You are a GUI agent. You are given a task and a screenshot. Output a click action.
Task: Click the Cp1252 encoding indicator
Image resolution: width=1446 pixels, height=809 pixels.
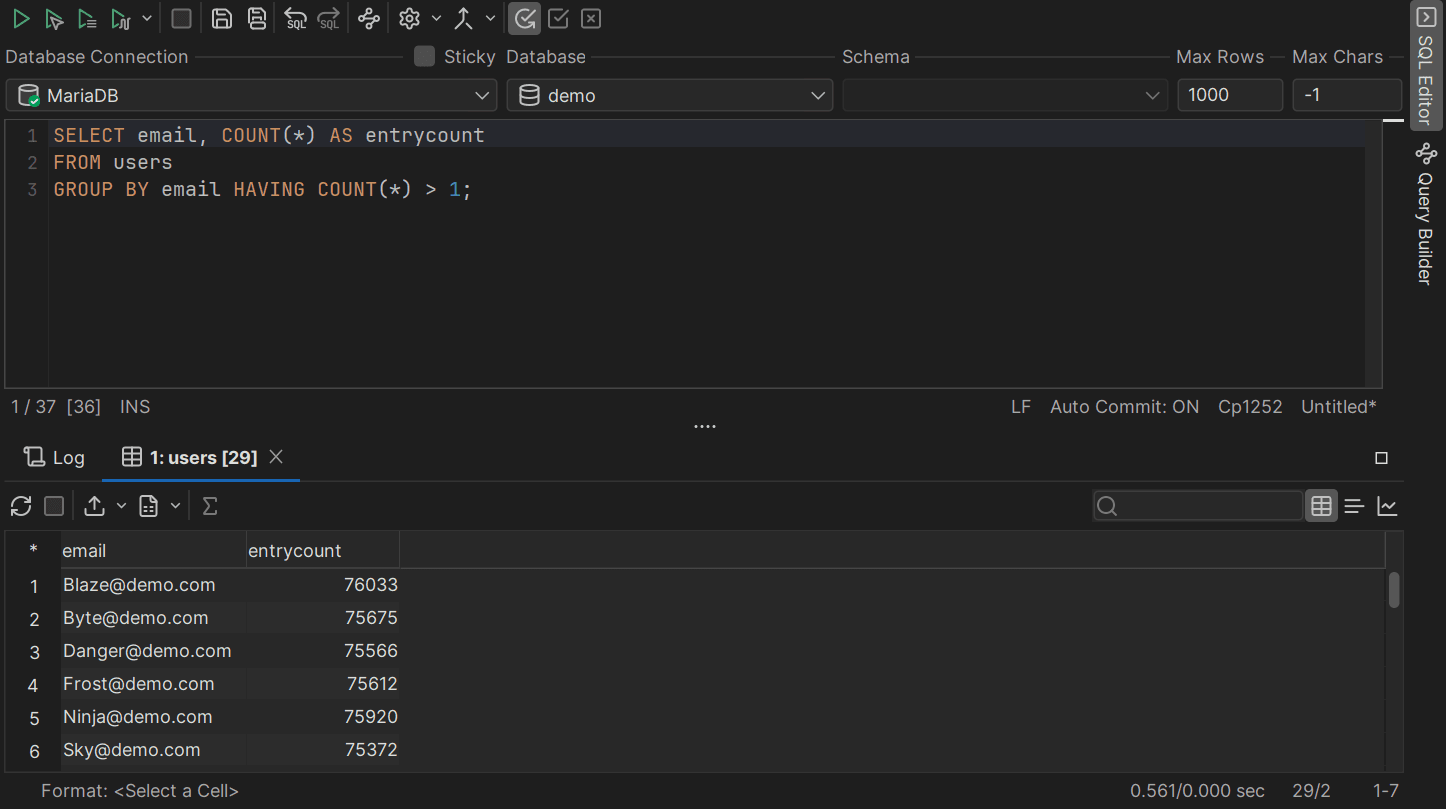point(1250,407)
